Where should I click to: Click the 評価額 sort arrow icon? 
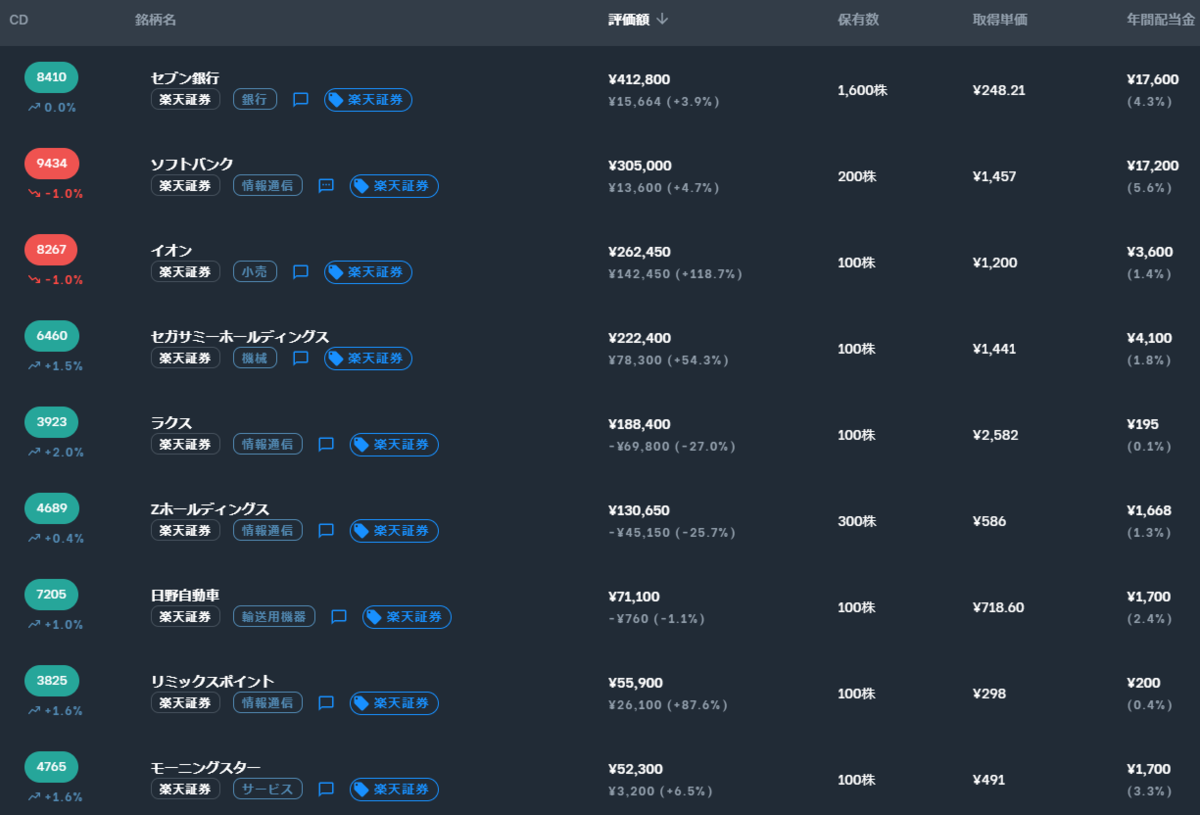point(662,19)
